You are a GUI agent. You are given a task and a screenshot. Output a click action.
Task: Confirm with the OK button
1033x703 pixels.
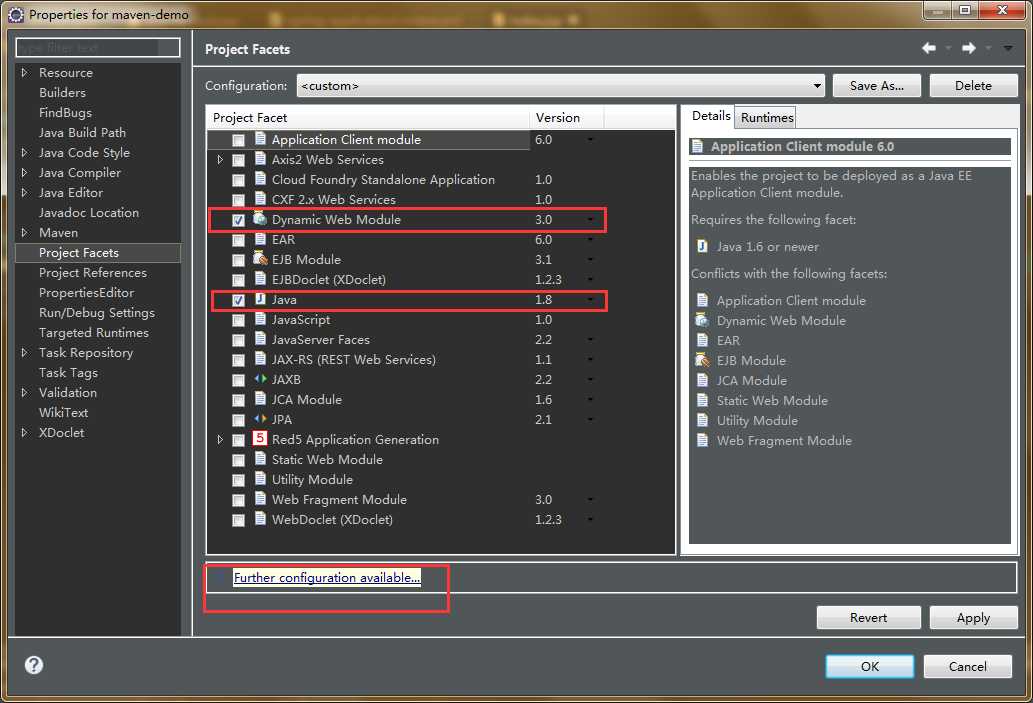[870, 666]
